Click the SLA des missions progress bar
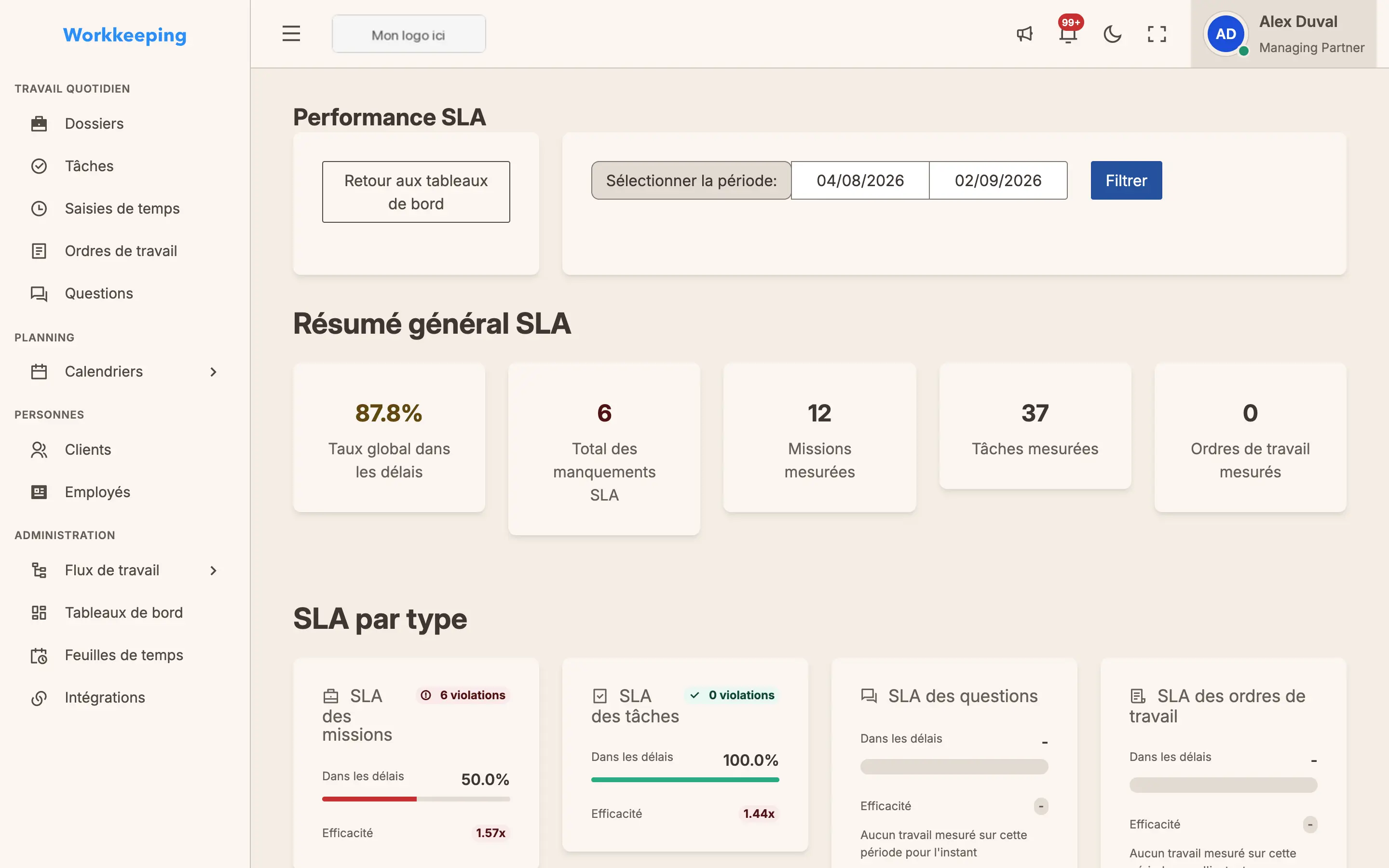The width and height of the screenshot is (1389, 868). (x=416, y=799)
